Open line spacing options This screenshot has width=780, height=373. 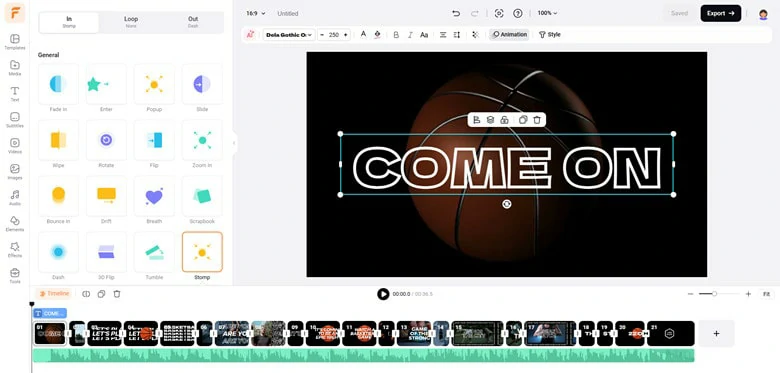[x=457, y=35]
